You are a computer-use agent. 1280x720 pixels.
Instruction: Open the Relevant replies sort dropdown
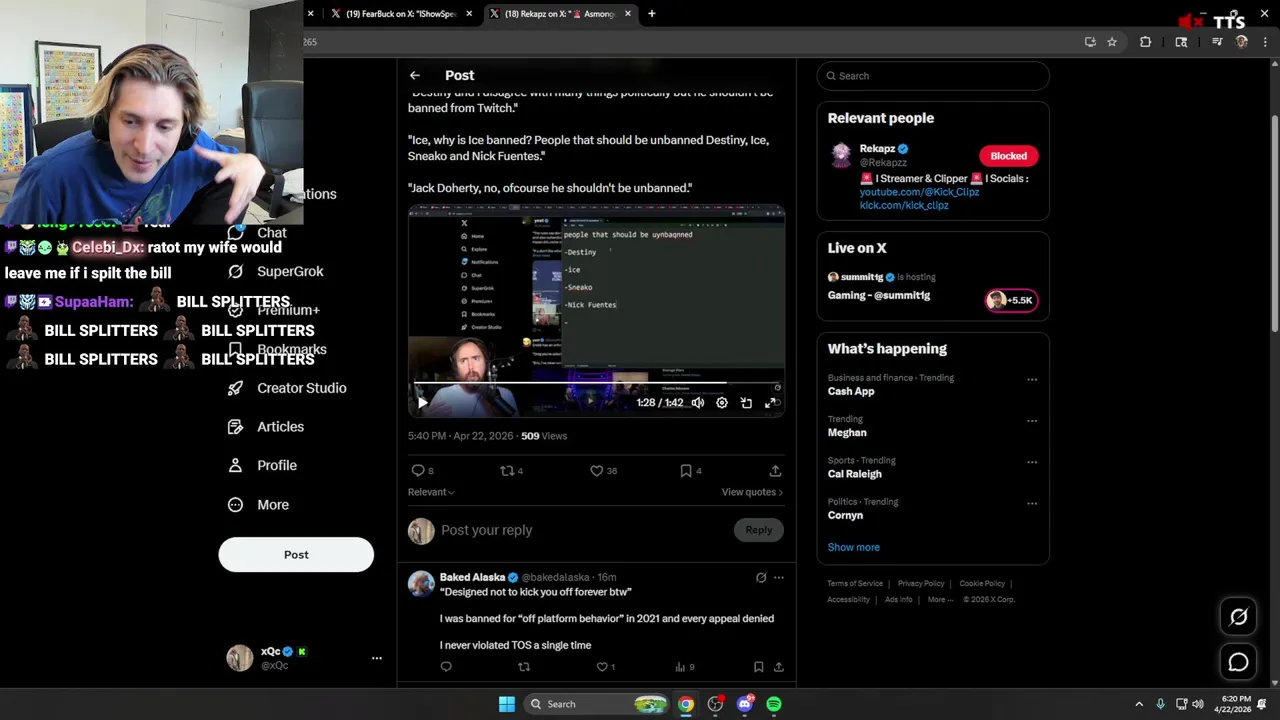click(431, 492)
